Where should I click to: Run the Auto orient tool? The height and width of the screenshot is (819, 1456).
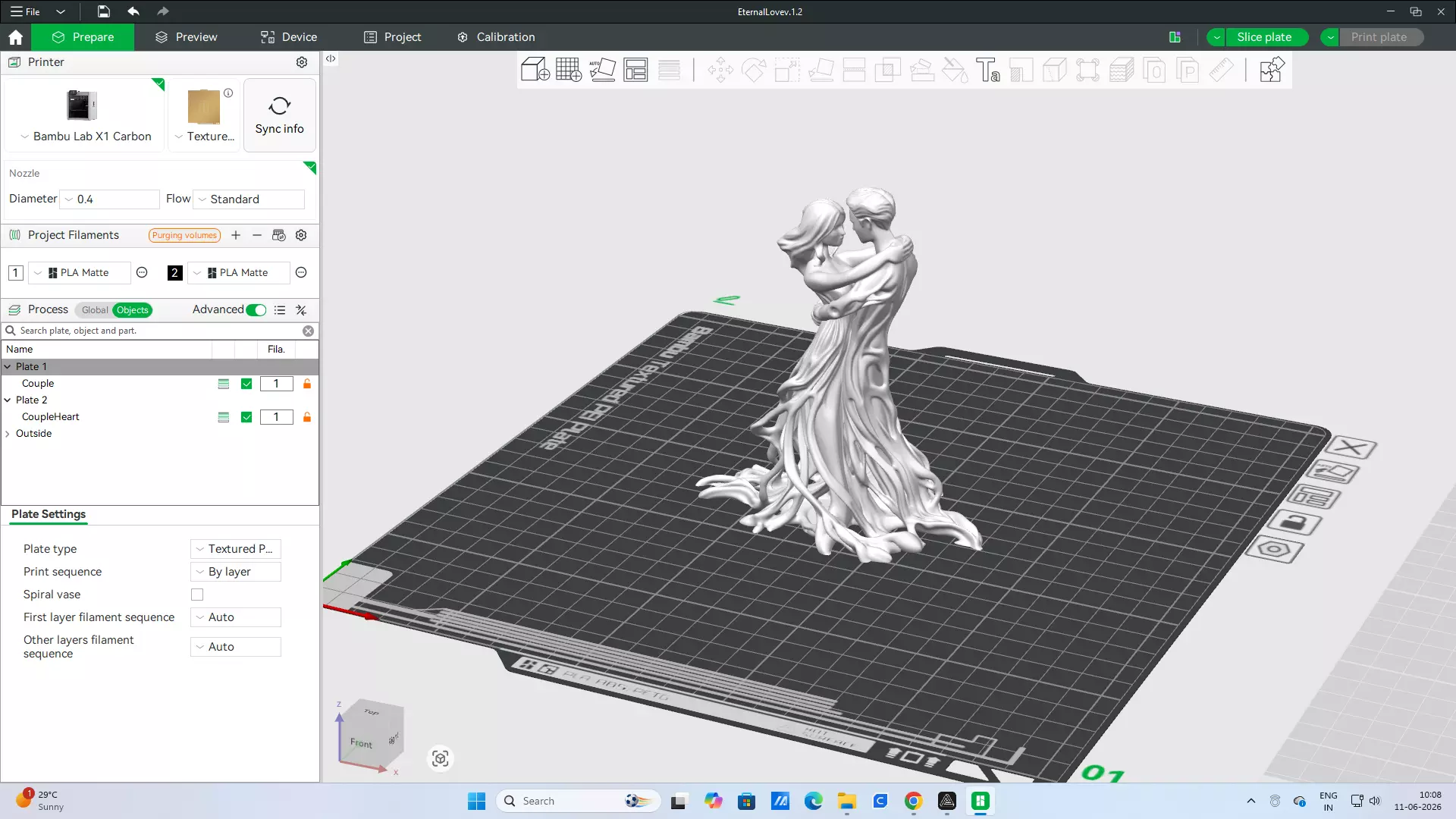click(x=602, y=70)
